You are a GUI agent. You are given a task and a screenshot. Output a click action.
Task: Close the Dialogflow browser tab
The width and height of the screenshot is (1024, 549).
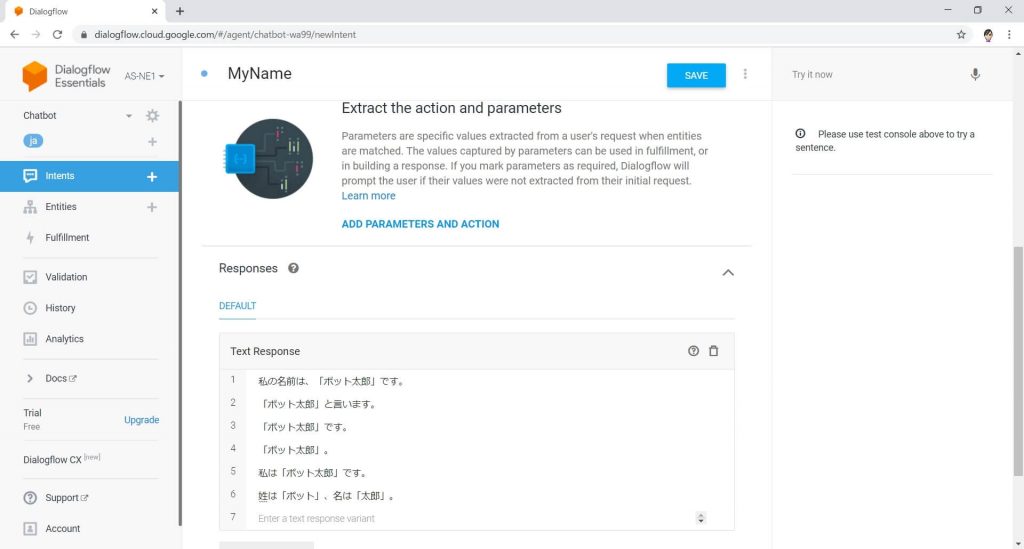click(154, 11)
